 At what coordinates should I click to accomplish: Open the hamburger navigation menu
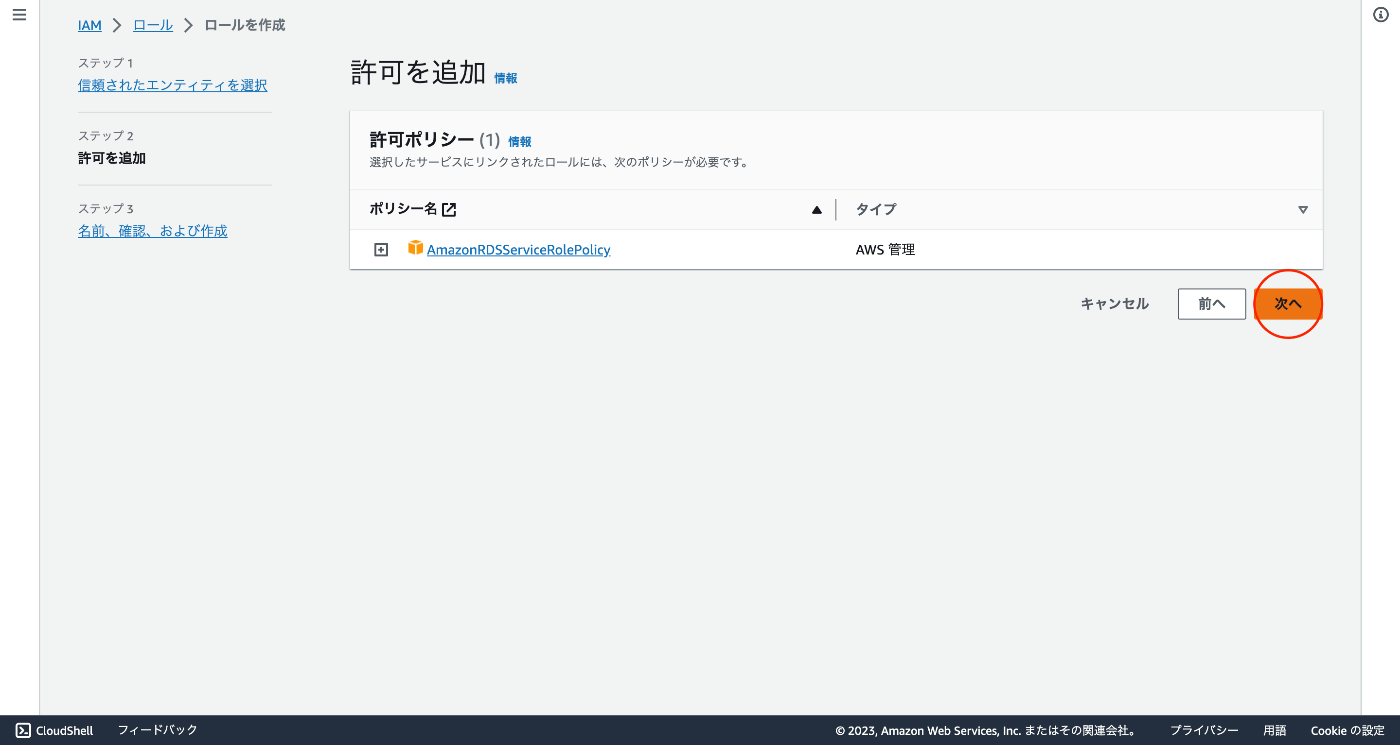coord(19,15)
